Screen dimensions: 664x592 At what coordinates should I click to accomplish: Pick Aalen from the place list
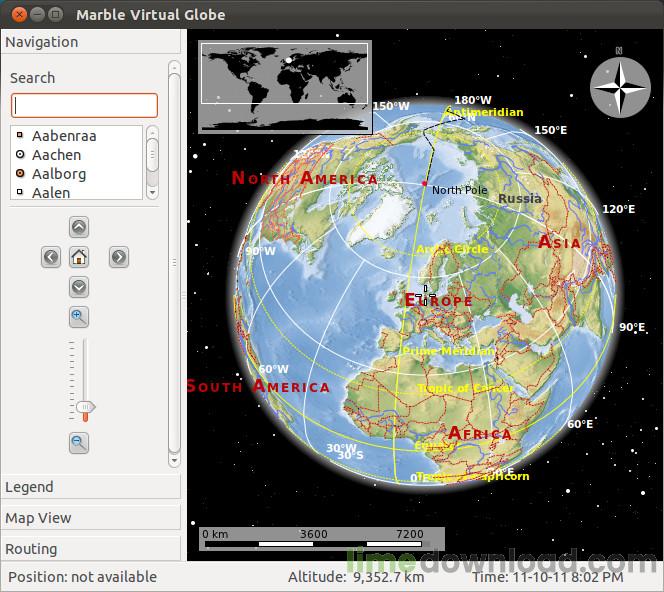point(51,193)
